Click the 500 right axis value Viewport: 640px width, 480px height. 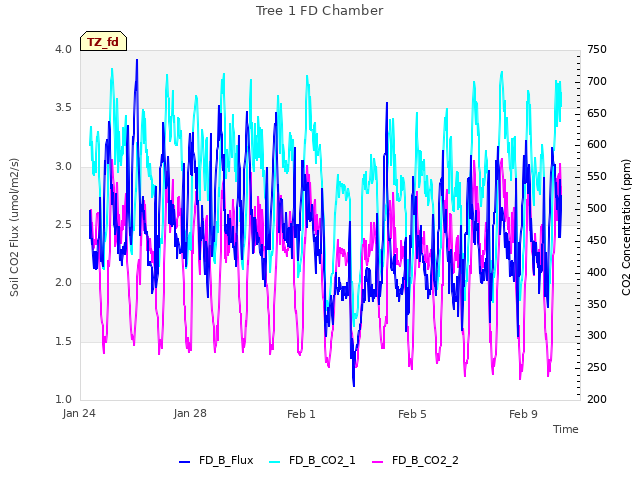[x=597, y=208]
